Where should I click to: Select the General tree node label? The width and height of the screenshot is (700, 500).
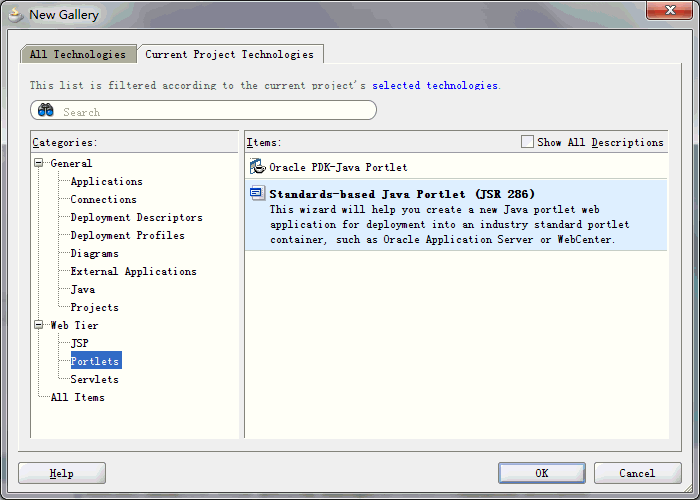point(71,163)
